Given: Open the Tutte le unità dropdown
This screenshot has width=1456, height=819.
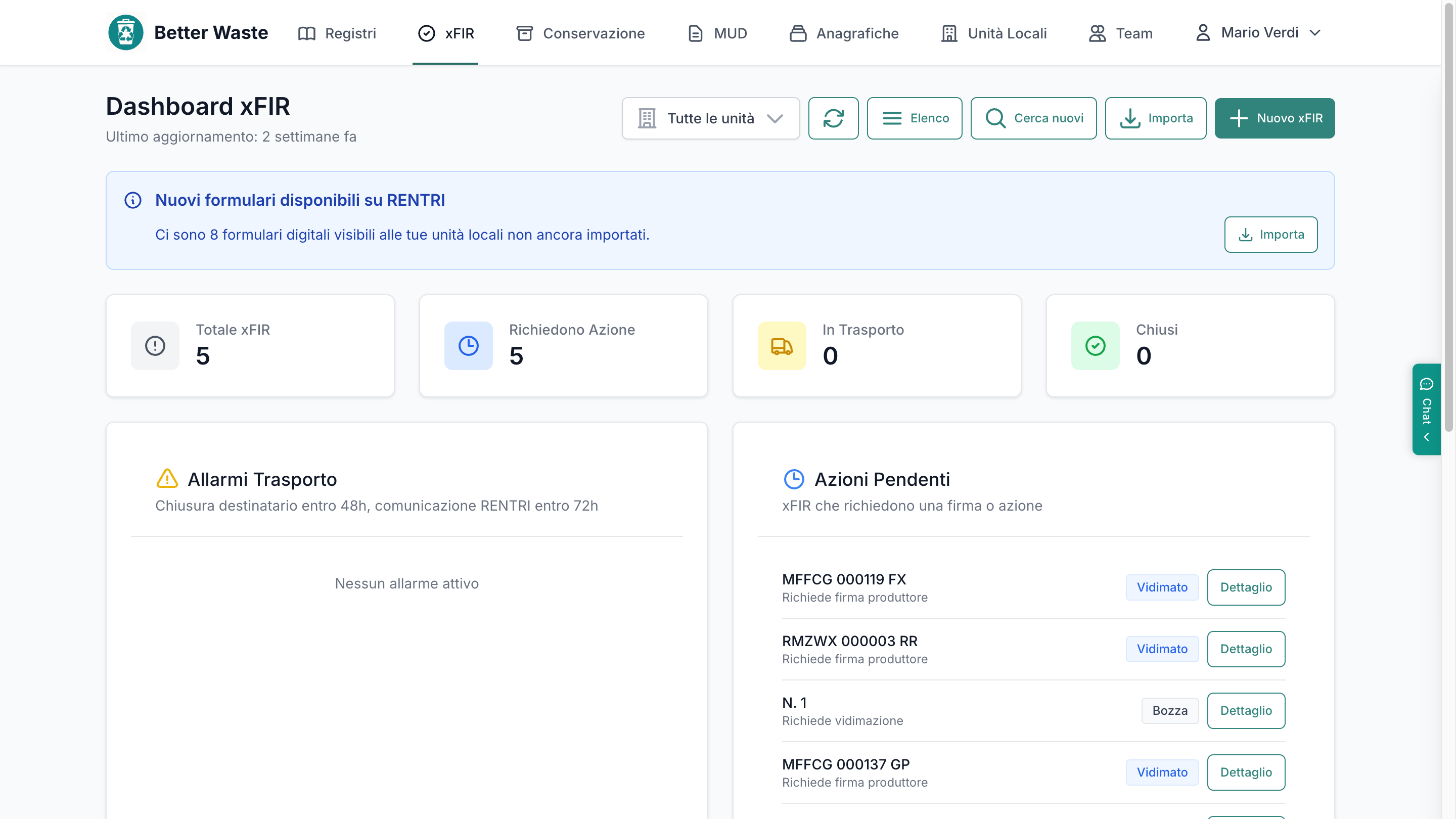Looking at the screenshot, I should (710, 118).
